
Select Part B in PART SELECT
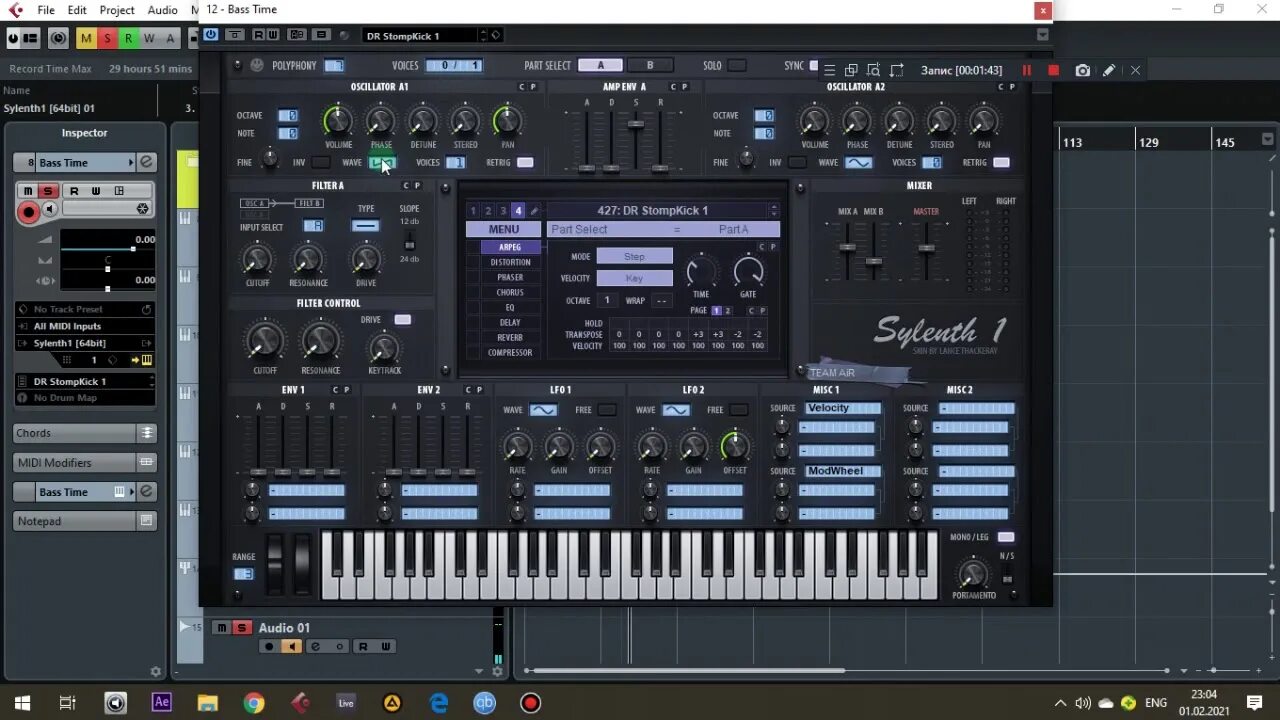point(650,65)
